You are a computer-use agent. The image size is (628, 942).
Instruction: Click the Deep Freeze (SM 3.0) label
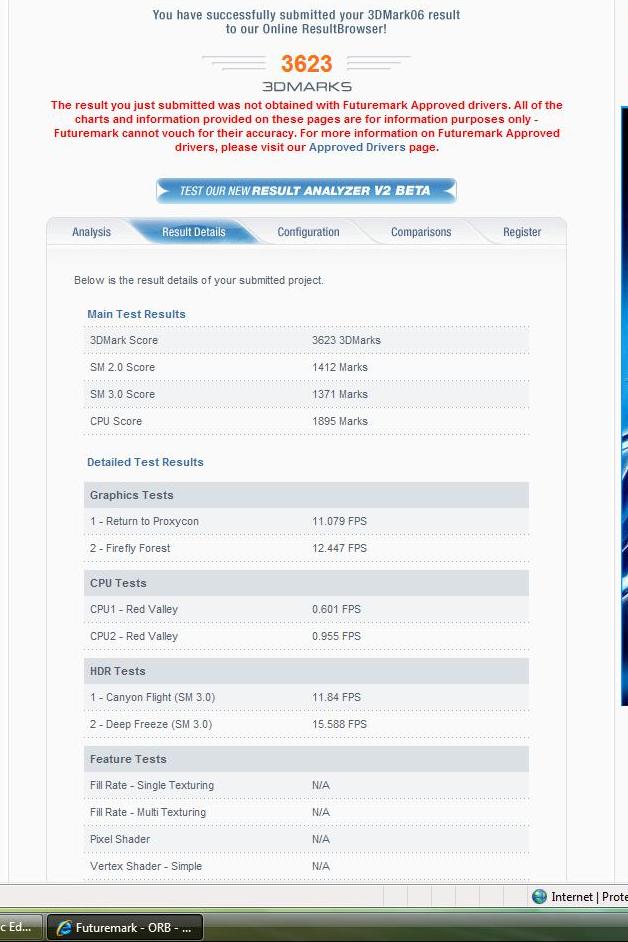(x=151, y=725)
